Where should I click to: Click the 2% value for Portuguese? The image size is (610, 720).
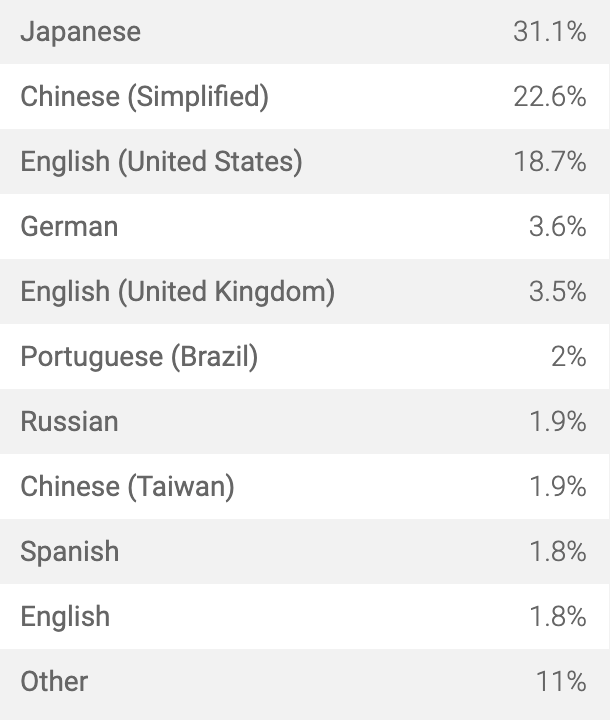tap(569, 356)
